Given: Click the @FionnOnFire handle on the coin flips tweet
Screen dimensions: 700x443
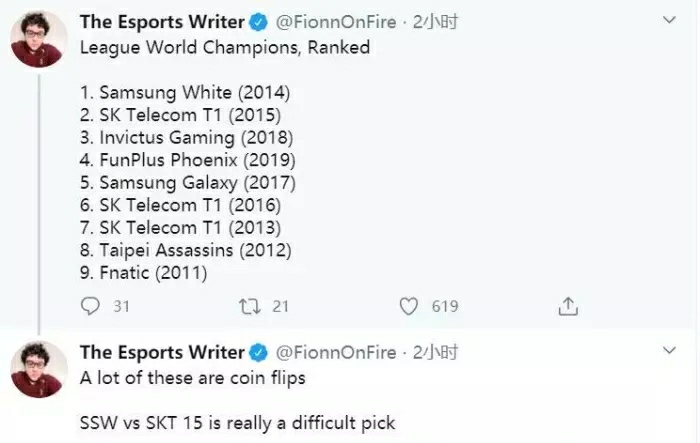Looking at the screenshot, I should tap(335, 352).
